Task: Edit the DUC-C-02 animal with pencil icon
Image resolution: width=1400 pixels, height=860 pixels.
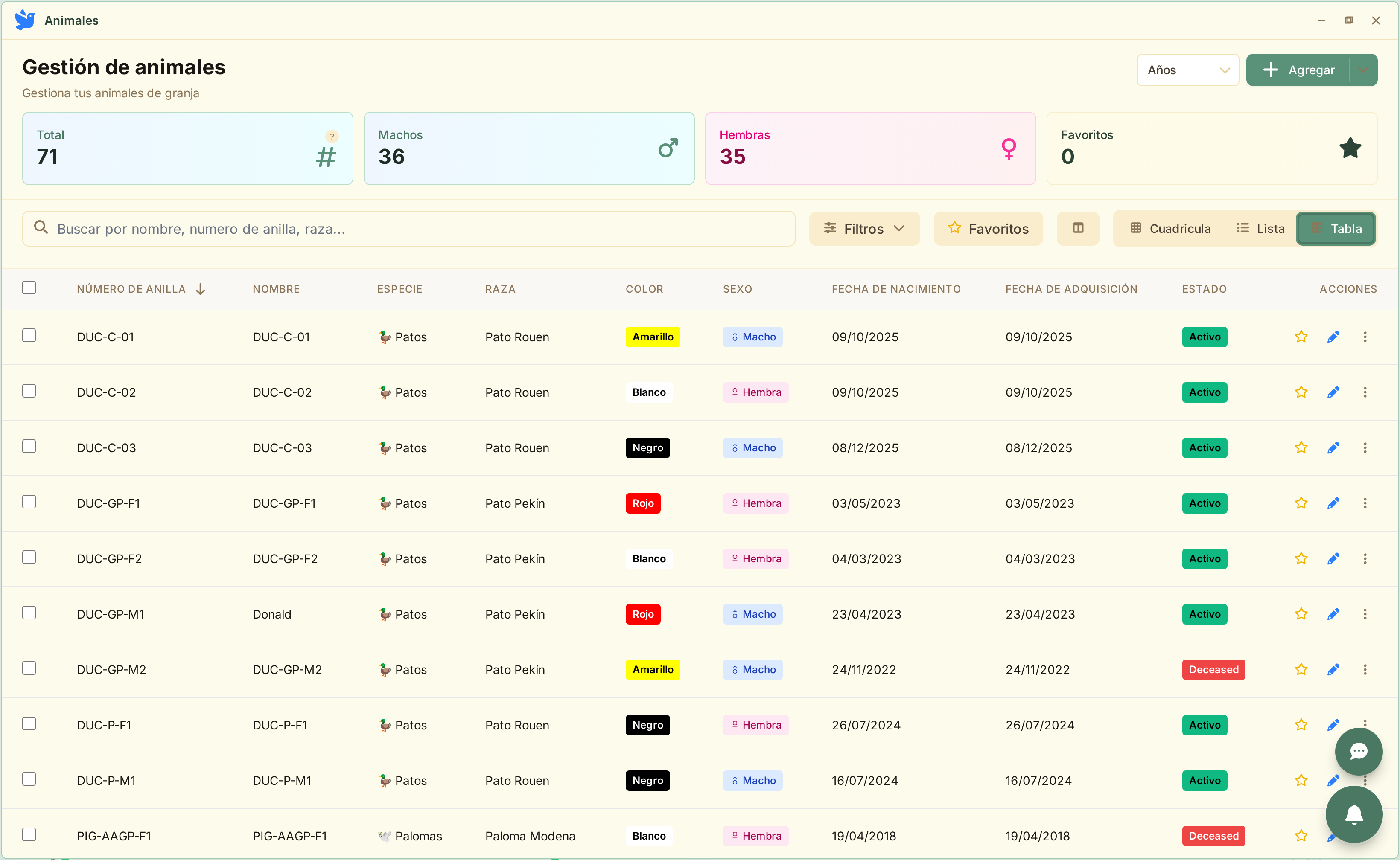Action: pos(1332,392)
